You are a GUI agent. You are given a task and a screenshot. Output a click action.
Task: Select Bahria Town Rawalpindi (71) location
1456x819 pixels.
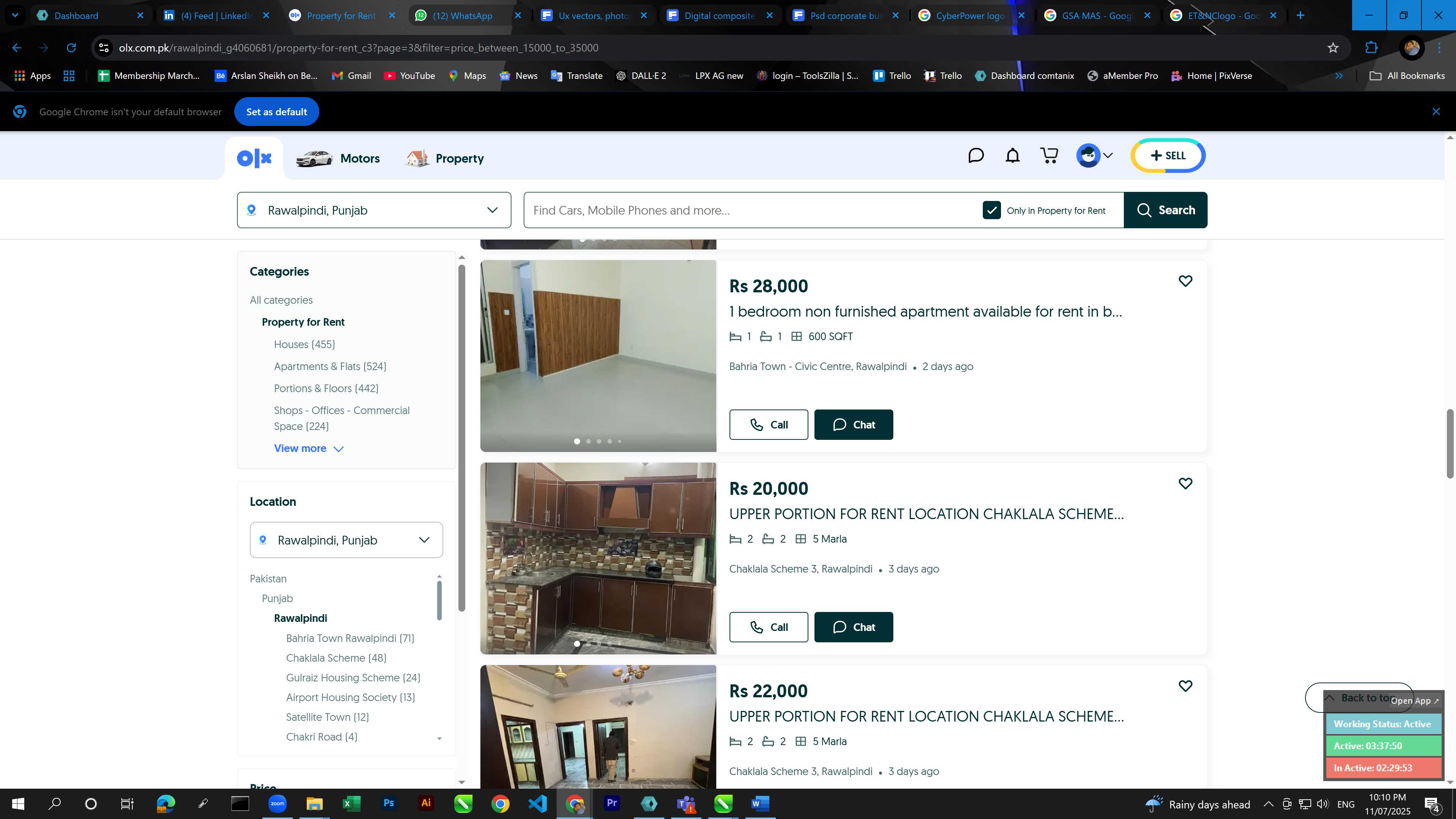tap(350, 638)
